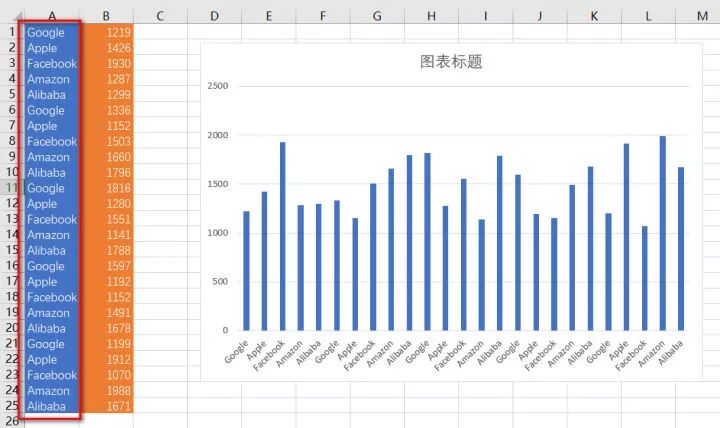
Task: Click the 500 axis label
Action: pyautogui.click(x=220, y=282)
